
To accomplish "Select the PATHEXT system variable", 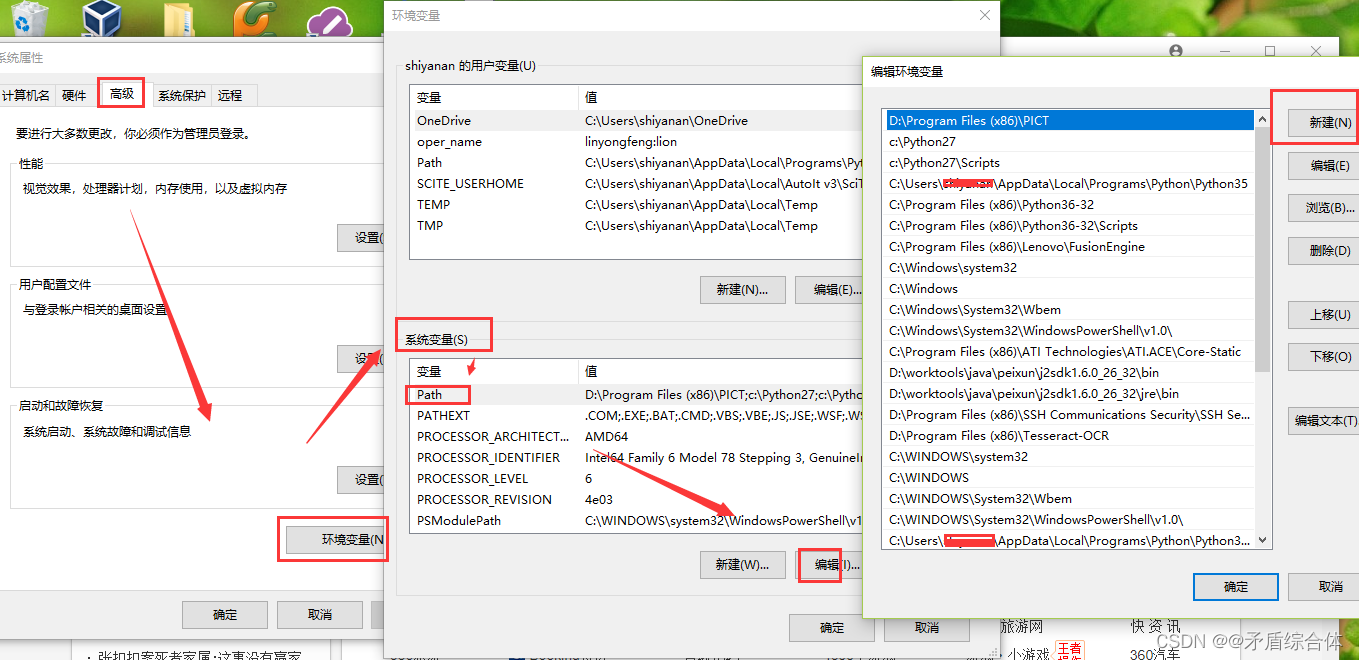I will (636, 415).
